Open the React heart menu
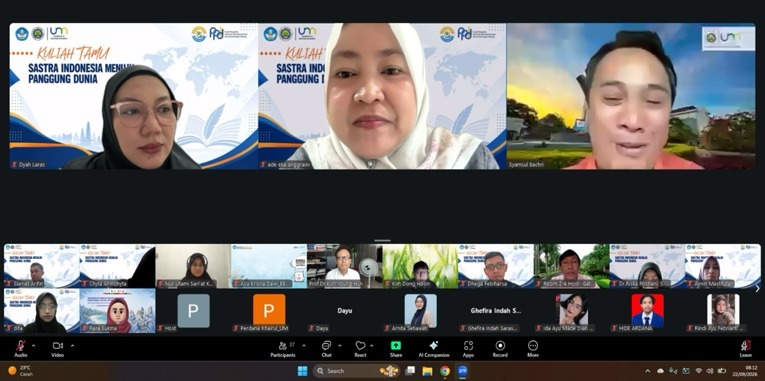Viewport: 765px width, 381px height. [x=361, y=348]
